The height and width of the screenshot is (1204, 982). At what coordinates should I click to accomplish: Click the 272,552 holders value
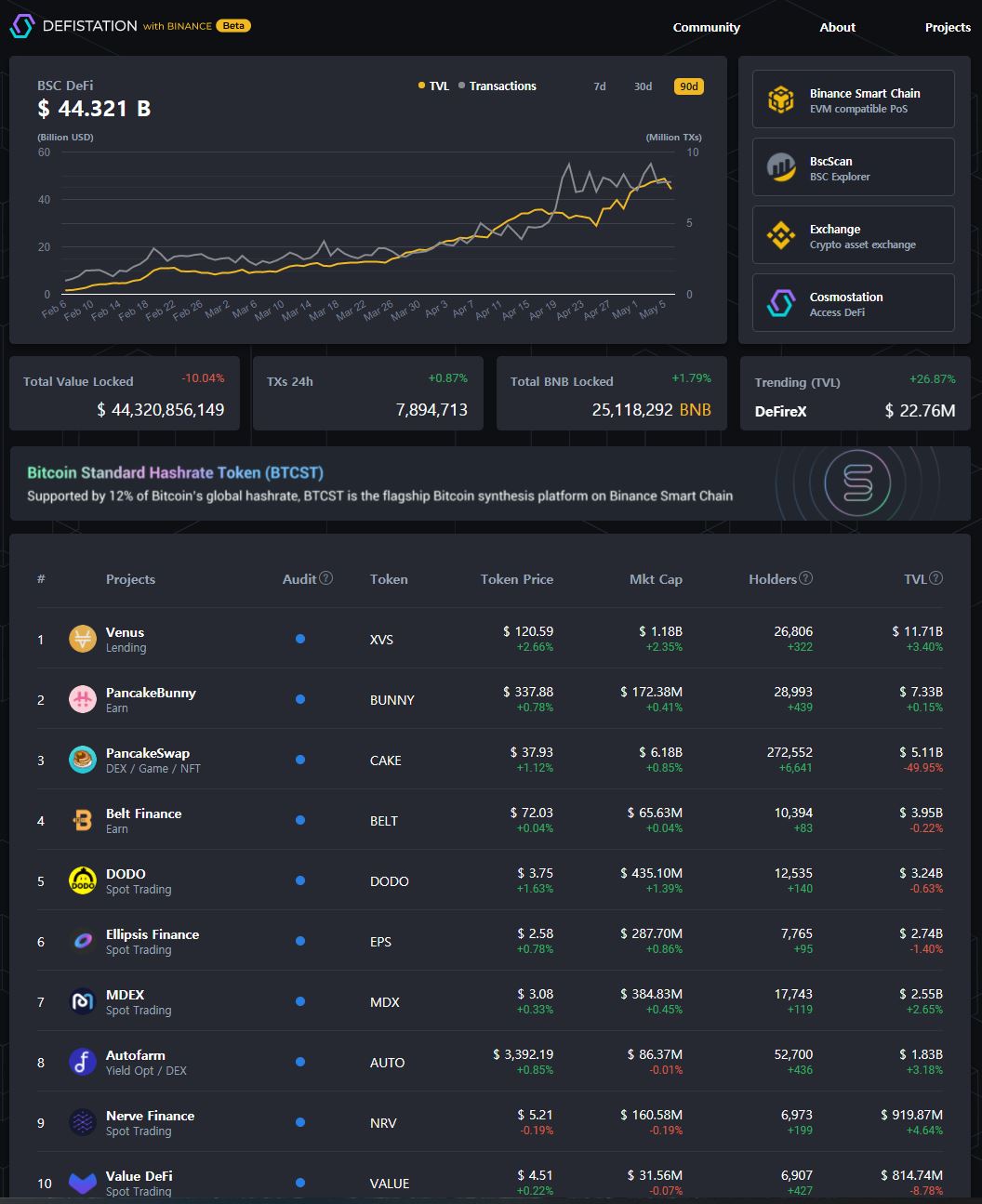(x=790, y=752)
